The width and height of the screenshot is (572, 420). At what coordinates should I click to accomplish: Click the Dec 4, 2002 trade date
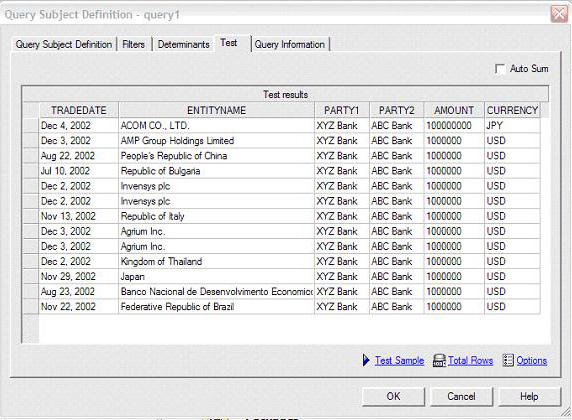pos(79,126)
